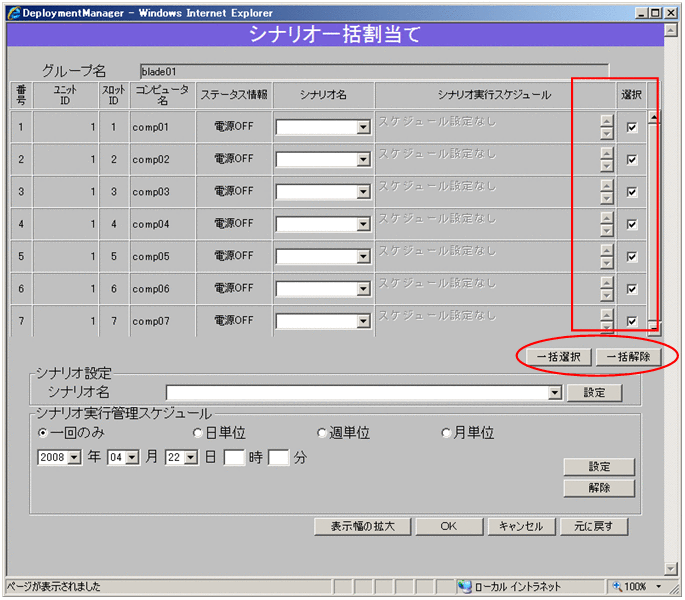Click the comp07 computer name cell
This screenshot has width=685, height=600.
point(163,321)
